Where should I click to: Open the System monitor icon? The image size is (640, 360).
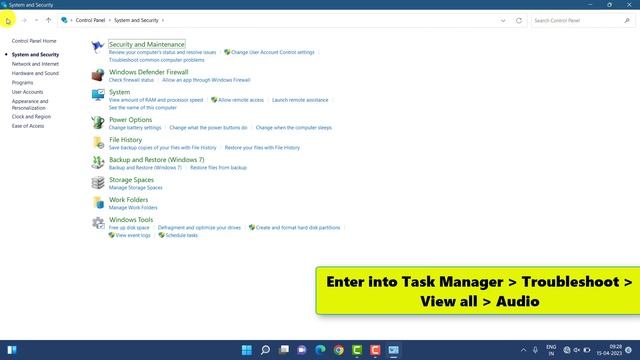98,95
